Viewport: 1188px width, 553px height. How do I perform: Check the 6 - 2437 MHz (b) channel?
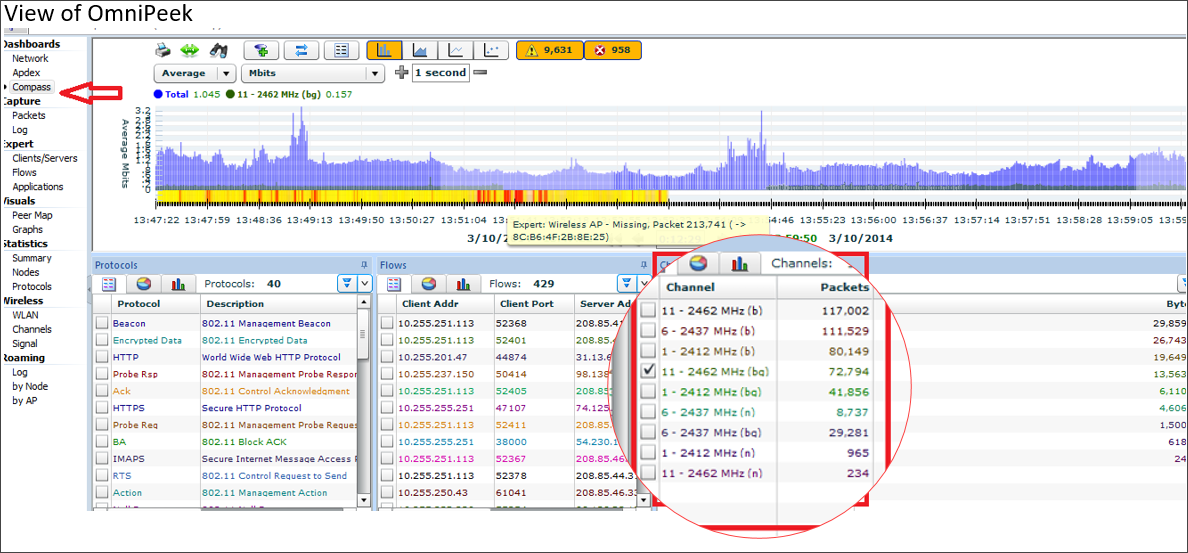pyautogui.click(x=648, y=330)
